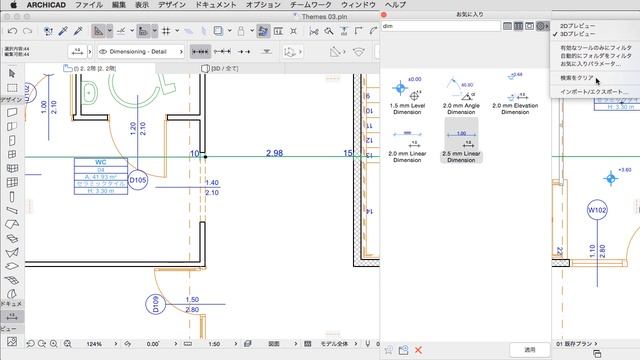Open the ファイル menu
The image size is (640, 360).
[89, 5]
